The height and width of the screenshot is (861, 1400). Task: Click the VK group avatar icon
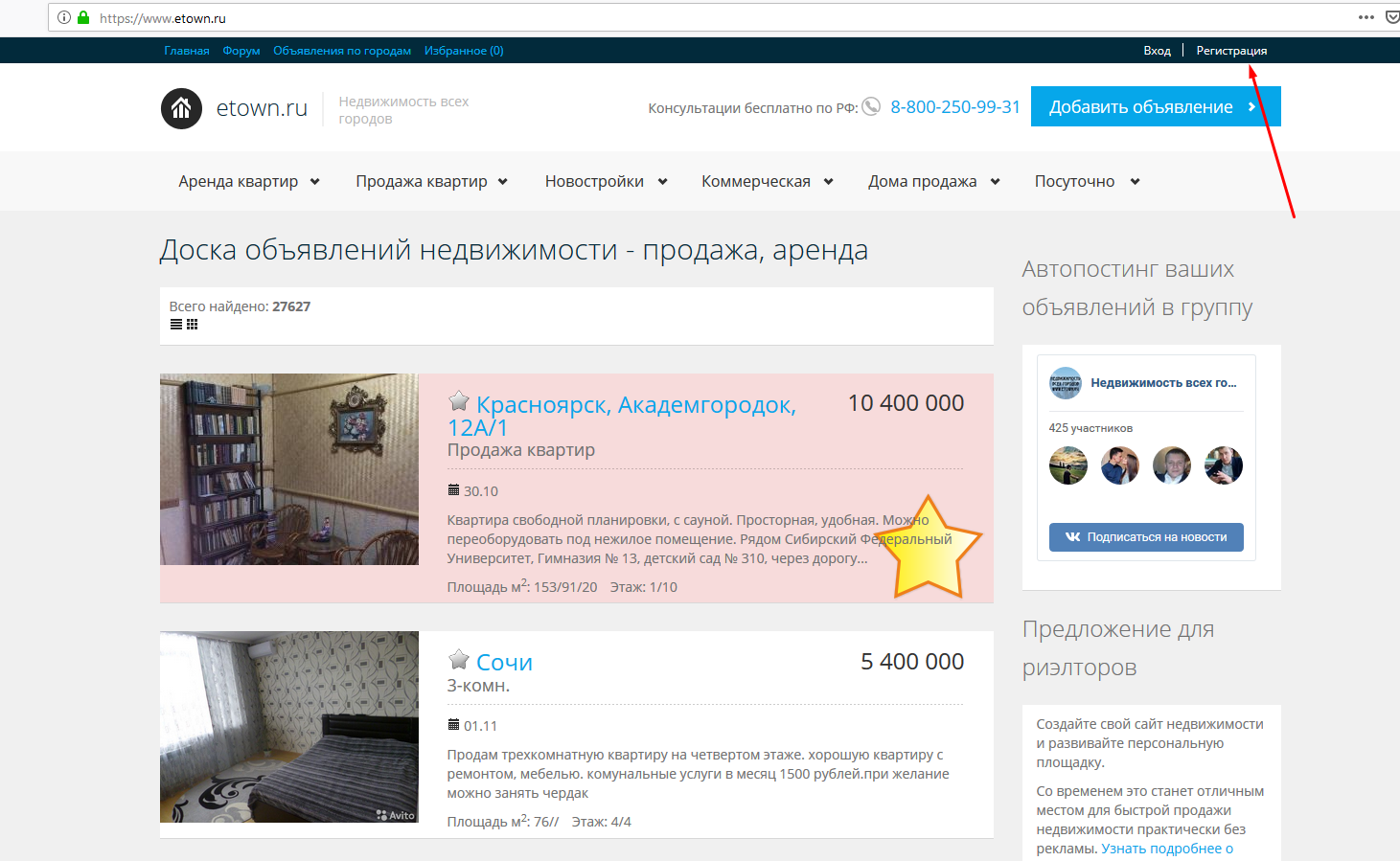point(1066,383)
